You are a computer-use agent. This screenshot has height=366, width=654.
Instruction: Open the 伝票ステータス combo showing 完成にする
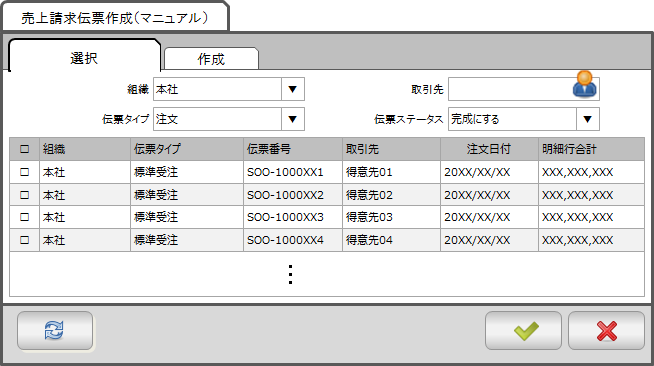point(524,119)
